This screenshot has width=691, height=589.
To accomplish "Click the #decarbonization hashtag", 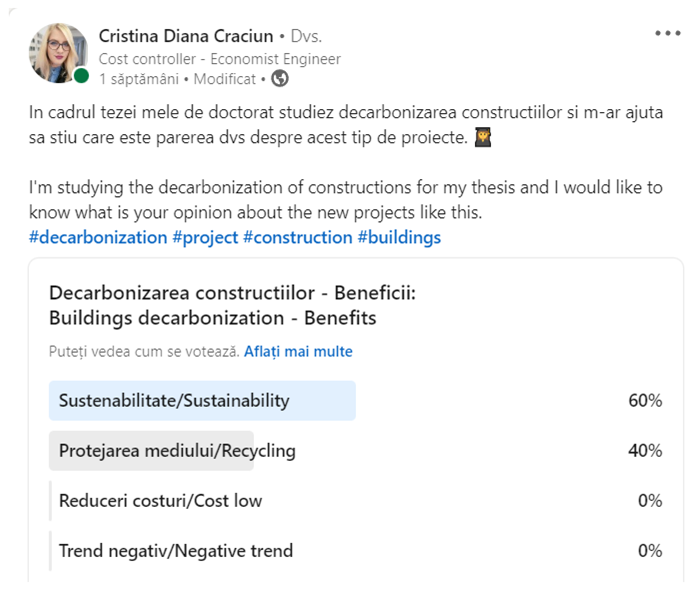I will 98,237.
